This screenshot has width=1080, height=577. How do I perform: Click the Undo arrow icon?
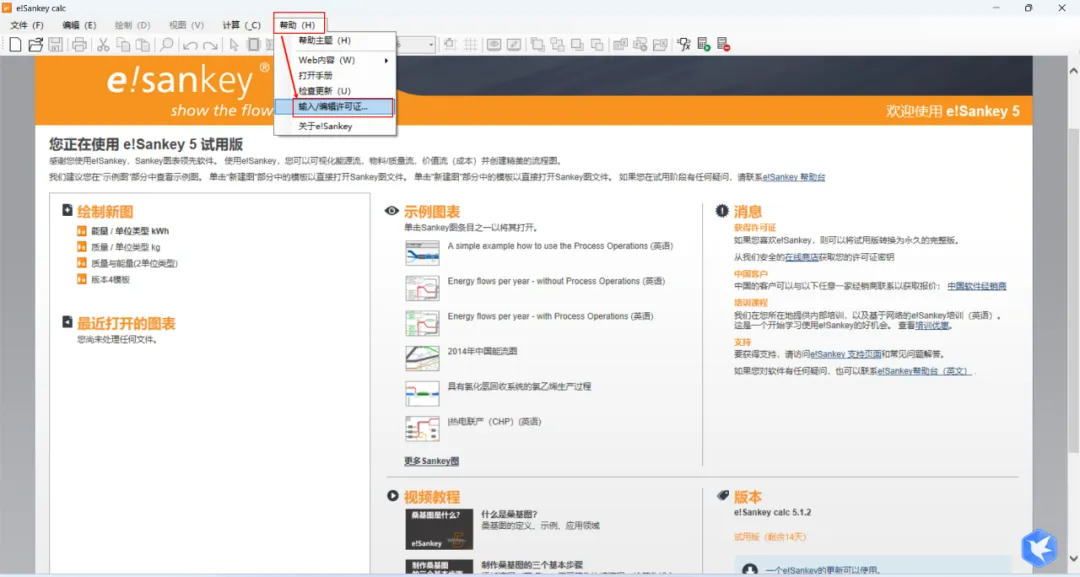coord(190,45)
